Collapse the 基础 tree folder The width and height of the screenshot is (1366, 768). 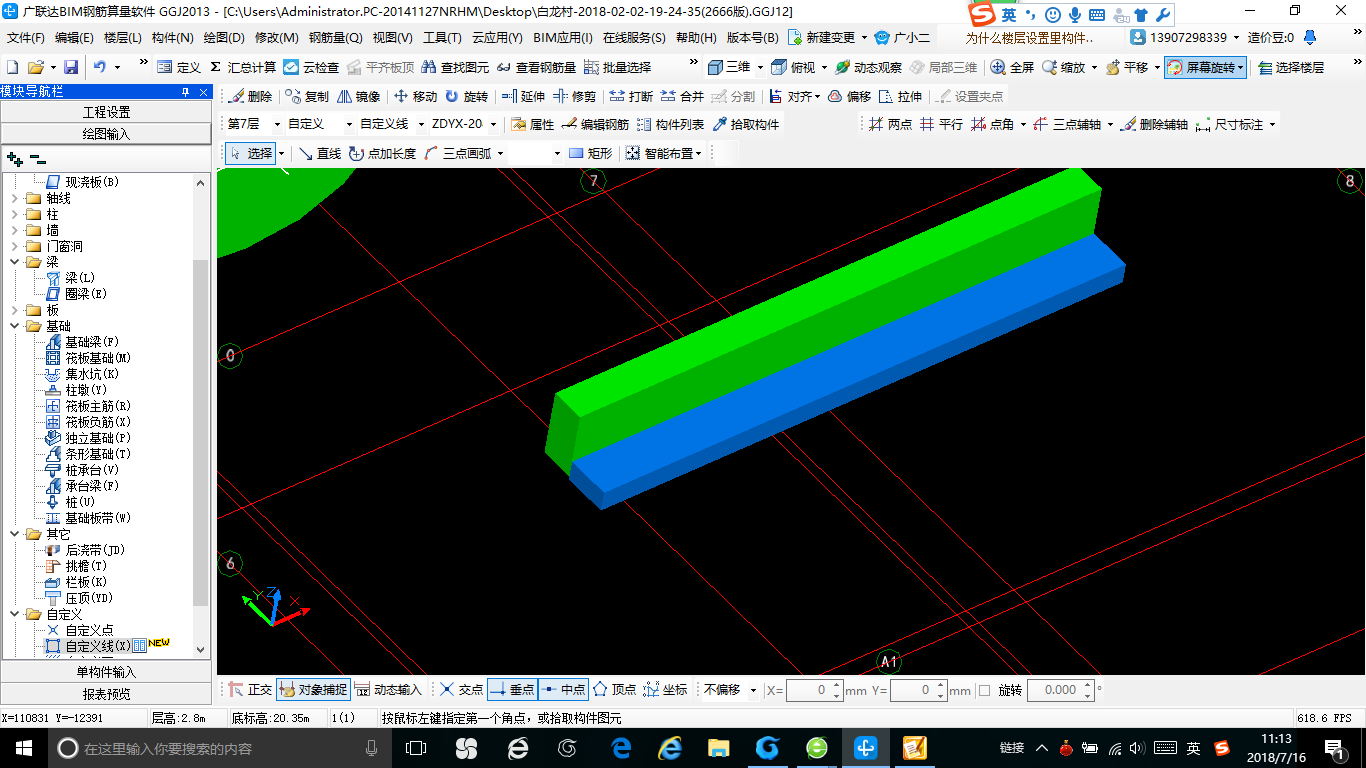(x=14, y=326)
